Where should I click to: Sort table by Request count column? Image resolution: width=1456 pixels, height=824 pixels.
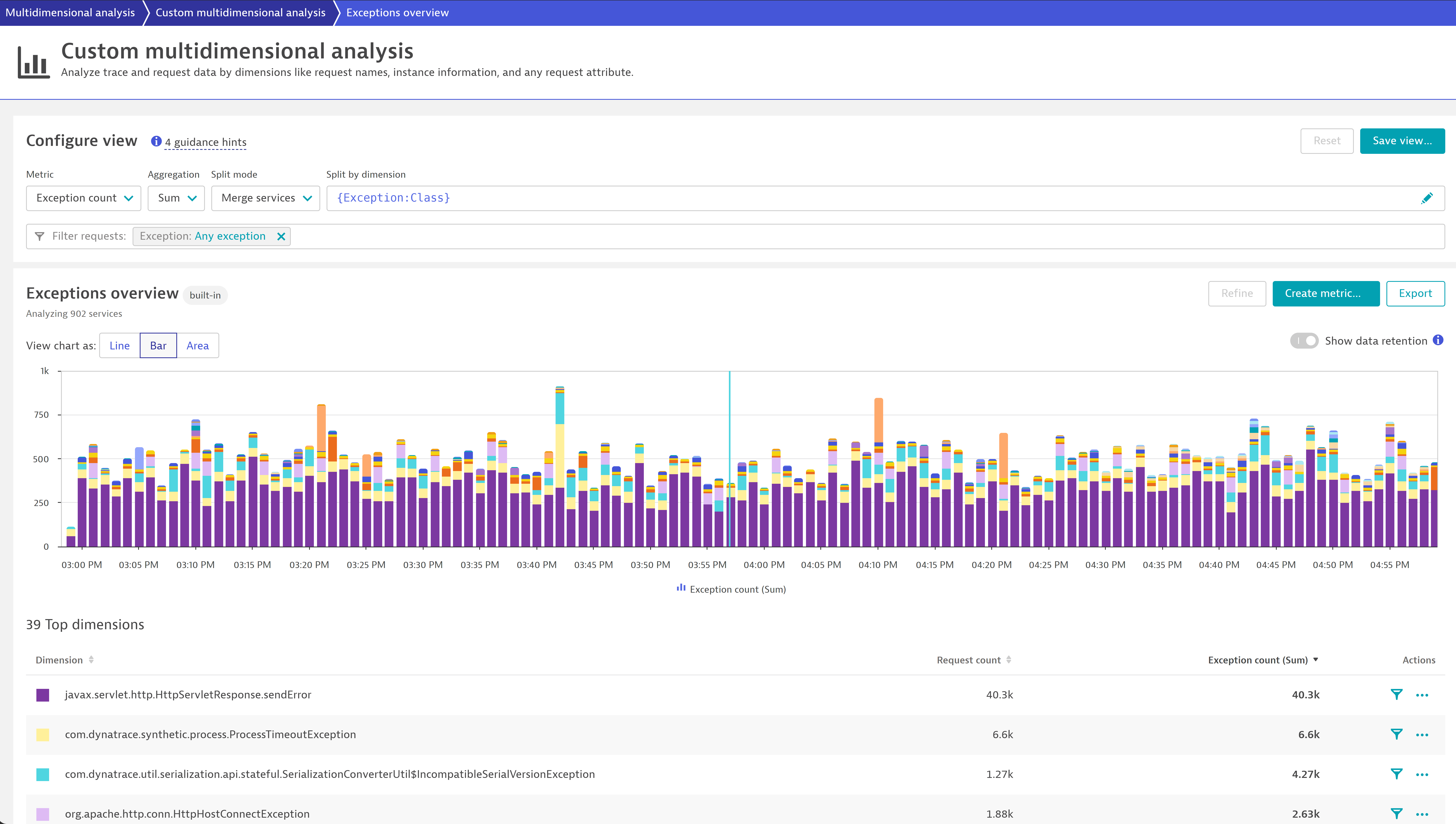tap(974, 660)
